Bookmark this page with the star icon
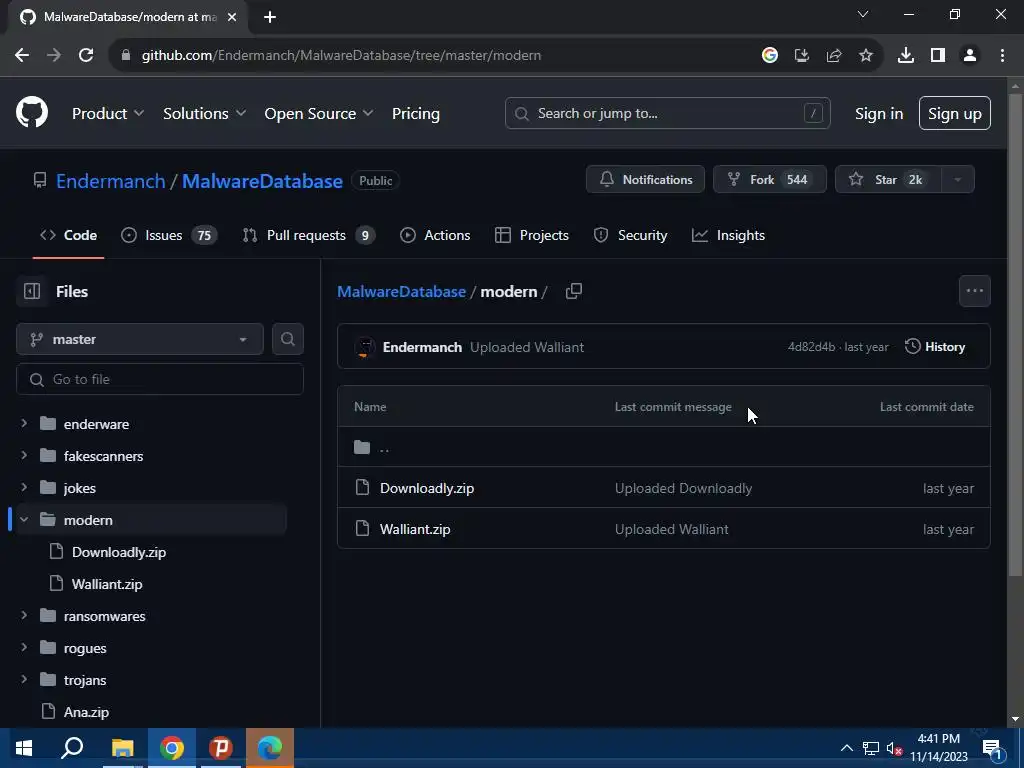The width and height of the screenshot is (1024, 768). click(x=866, y=56)
